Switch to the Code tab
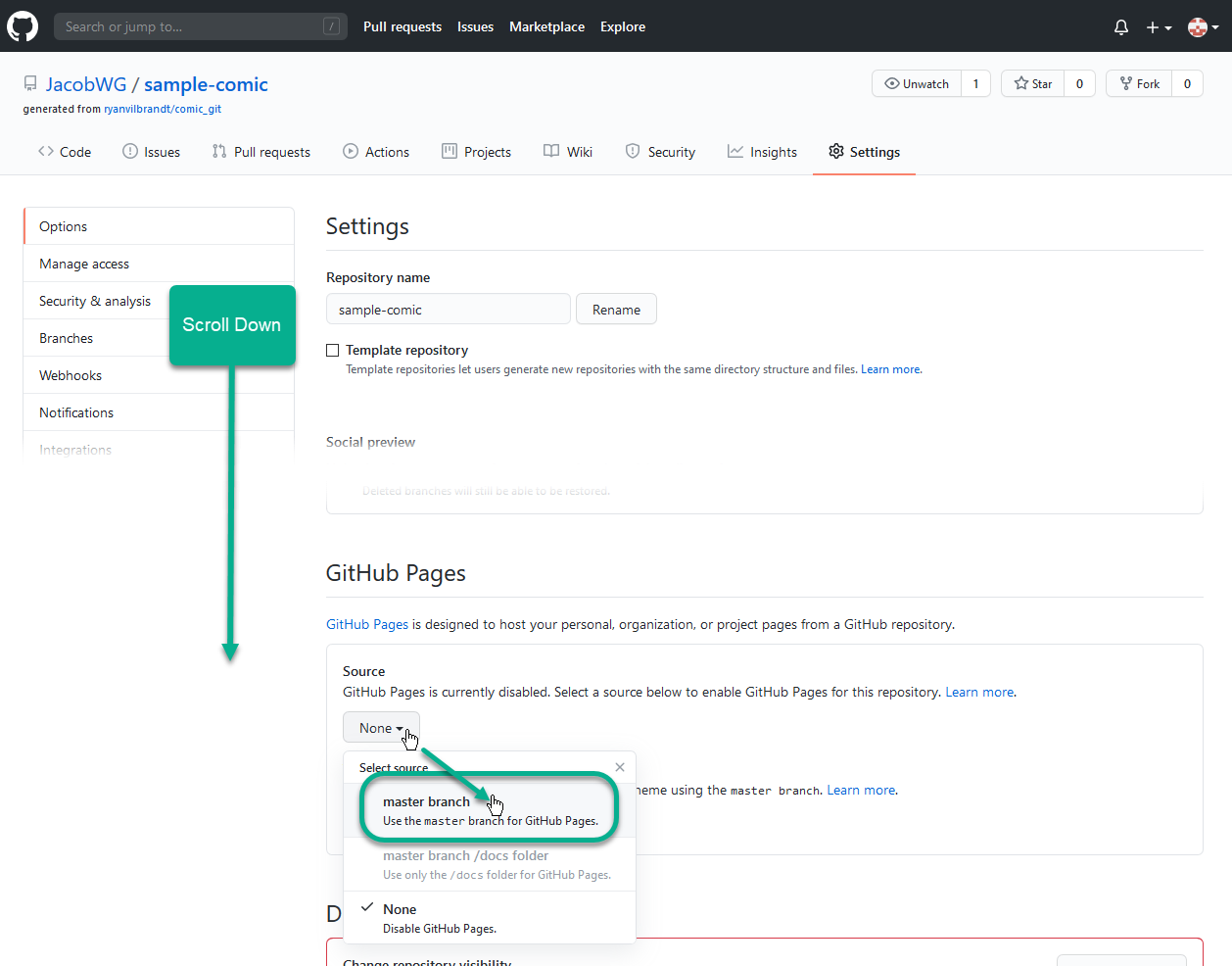This screenshot has width=1232, height=966. point(65,152)
